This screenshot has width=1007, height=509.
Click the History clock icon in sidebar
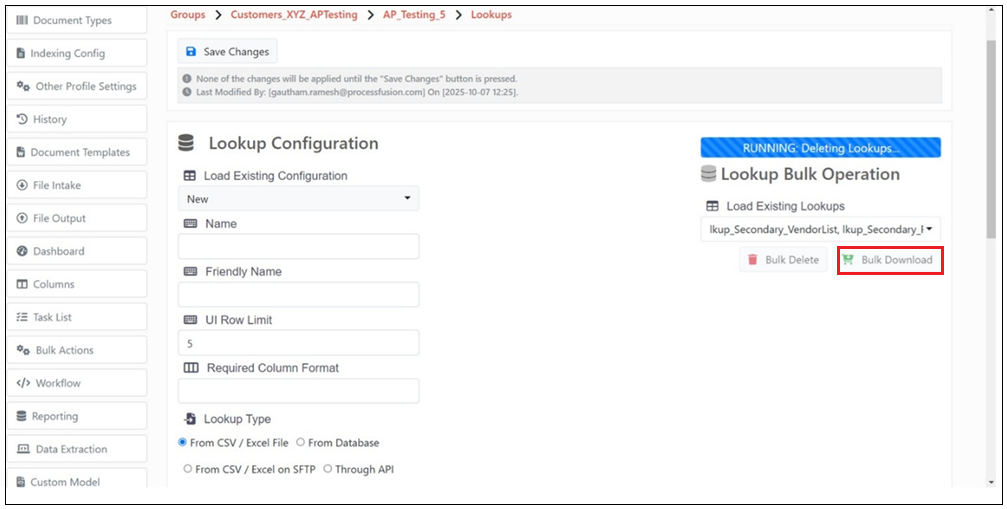pyautogui.click(x=22, y=119)
